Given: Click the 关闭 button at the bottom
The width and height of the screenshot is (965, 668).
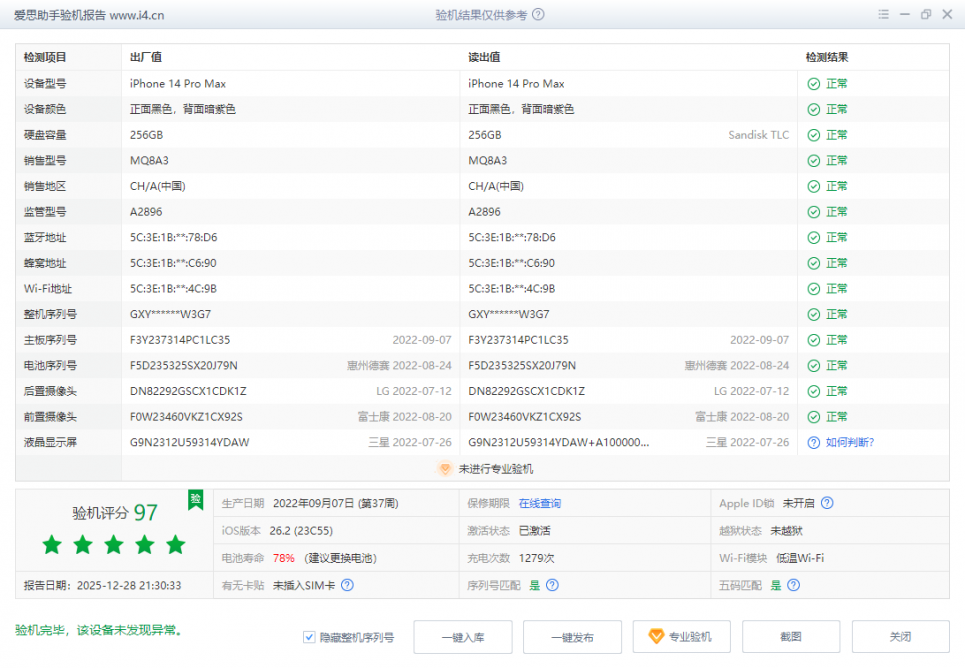Looking at the screenshot, I should pyautogui.click(x=900, y=637).
